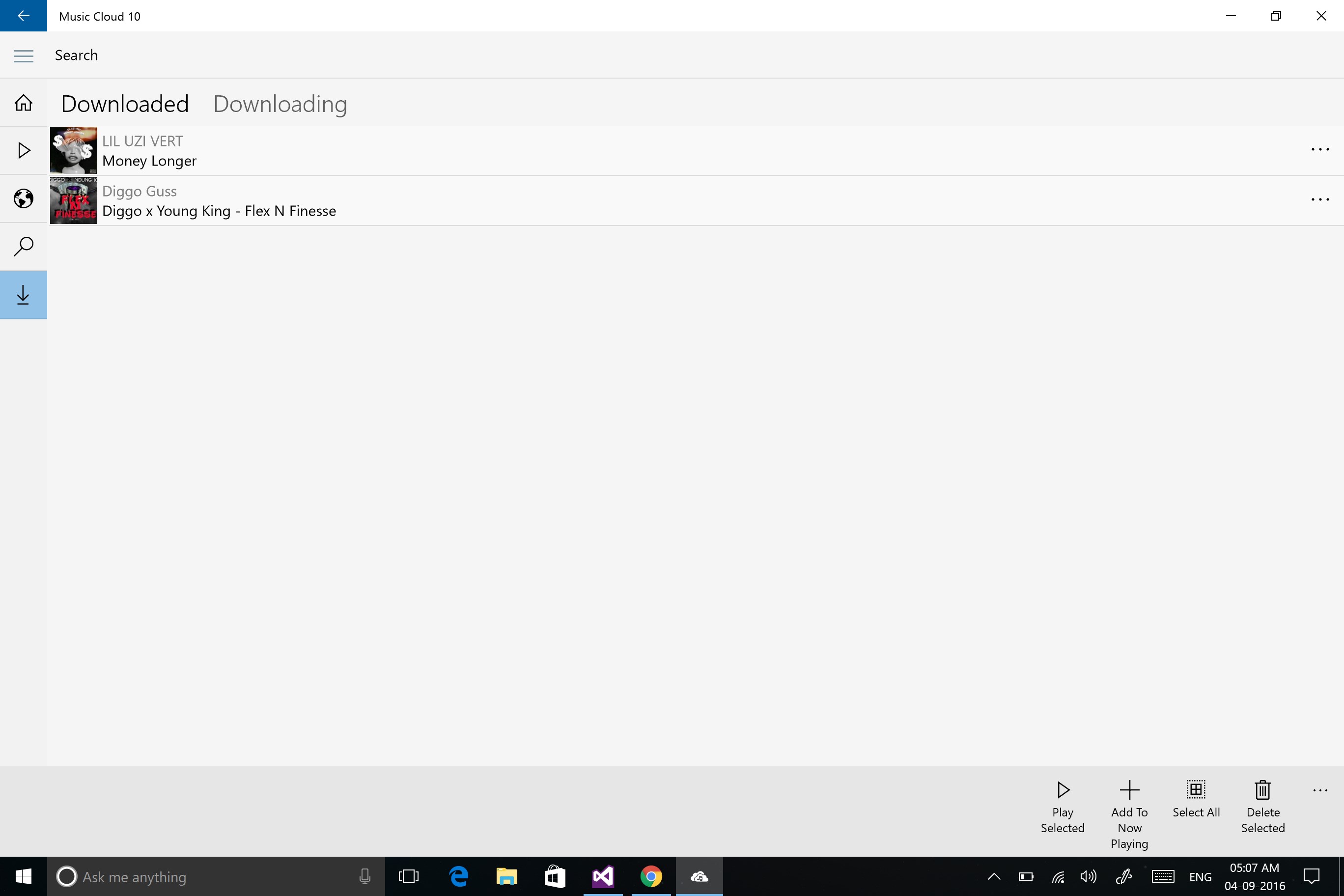
Task: Open Microsoft Edge from the taskbar
Action: [459, 876]
